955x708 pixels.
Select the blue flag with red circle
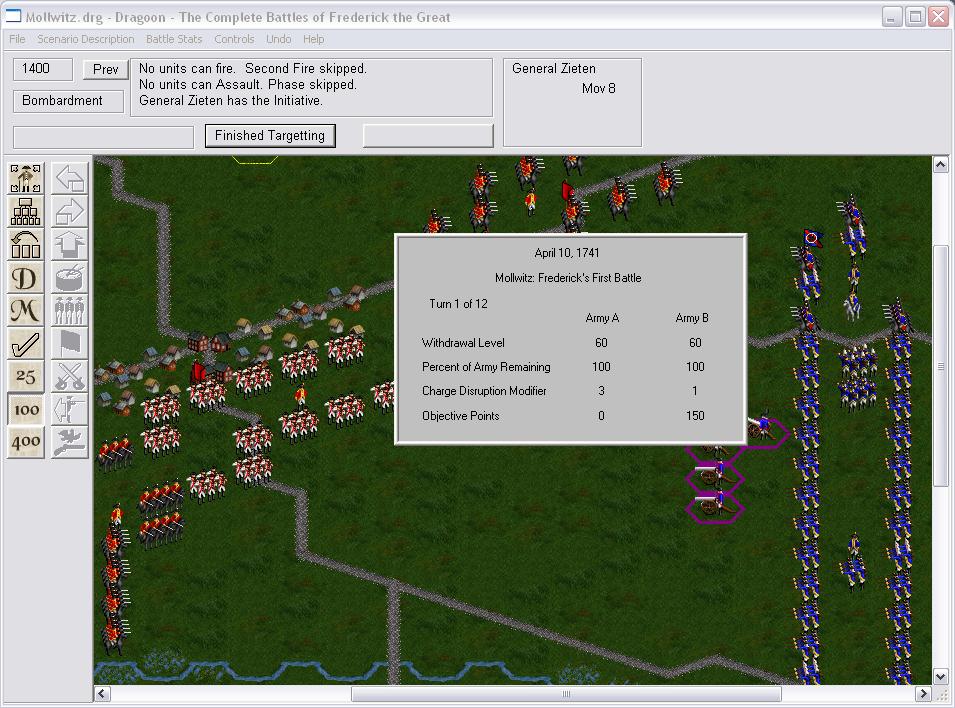pos(812,238)
